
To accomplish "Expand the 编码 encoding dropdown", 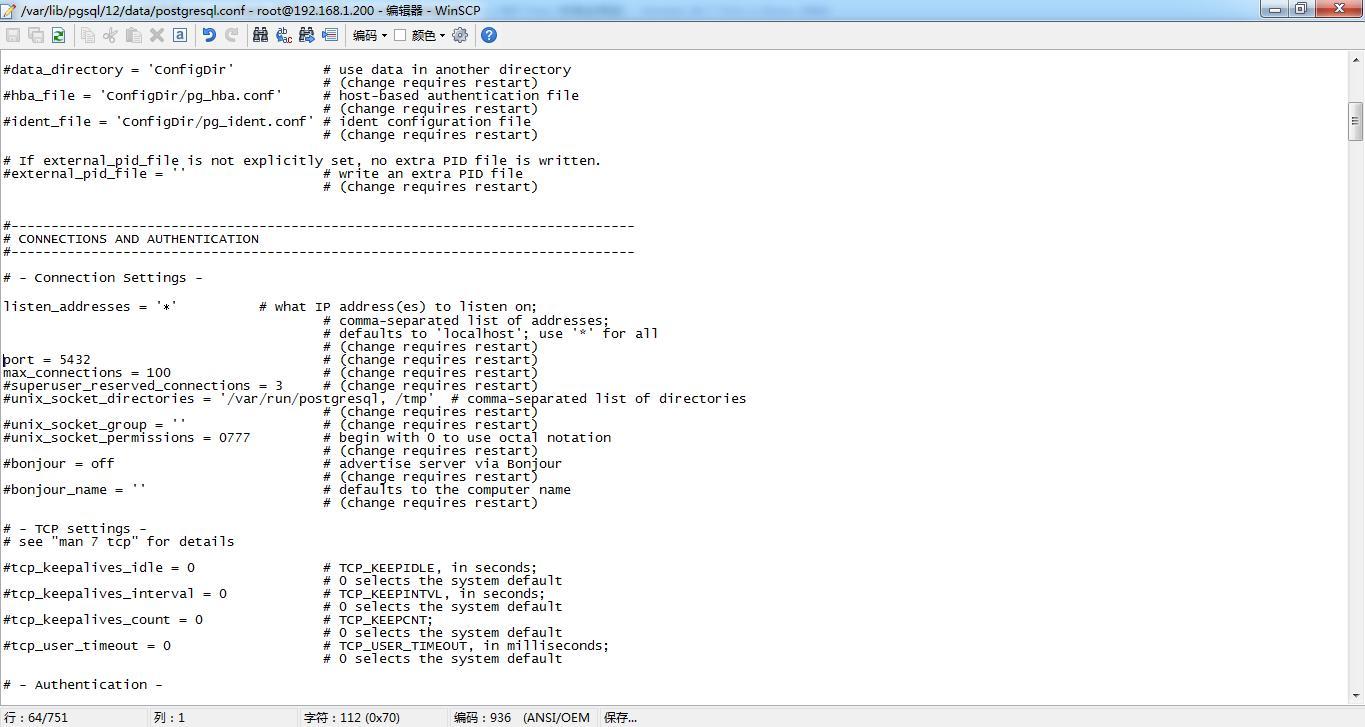I will 369,35.
